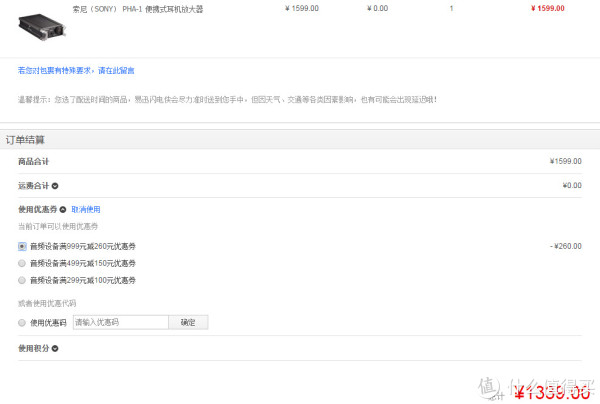
Task: Select the 满499元减150元 coupon radio button
Action: click(x=22, y=263)
